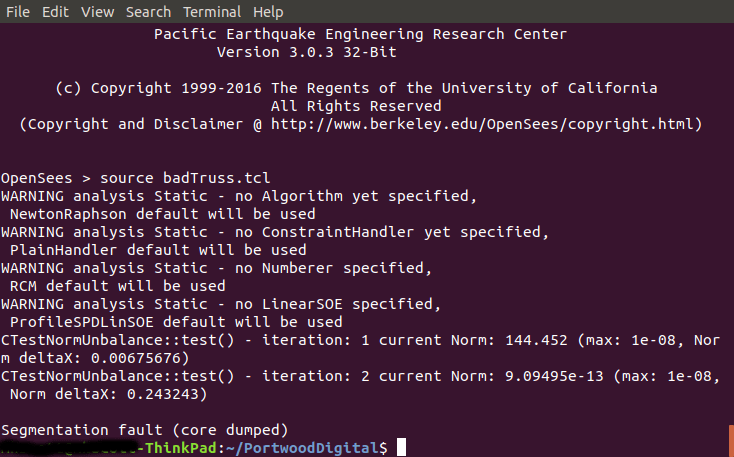Click the 'Segmentation fault (core dumped)' line
The width and height of the screenshot is (734, 457).
145,430
